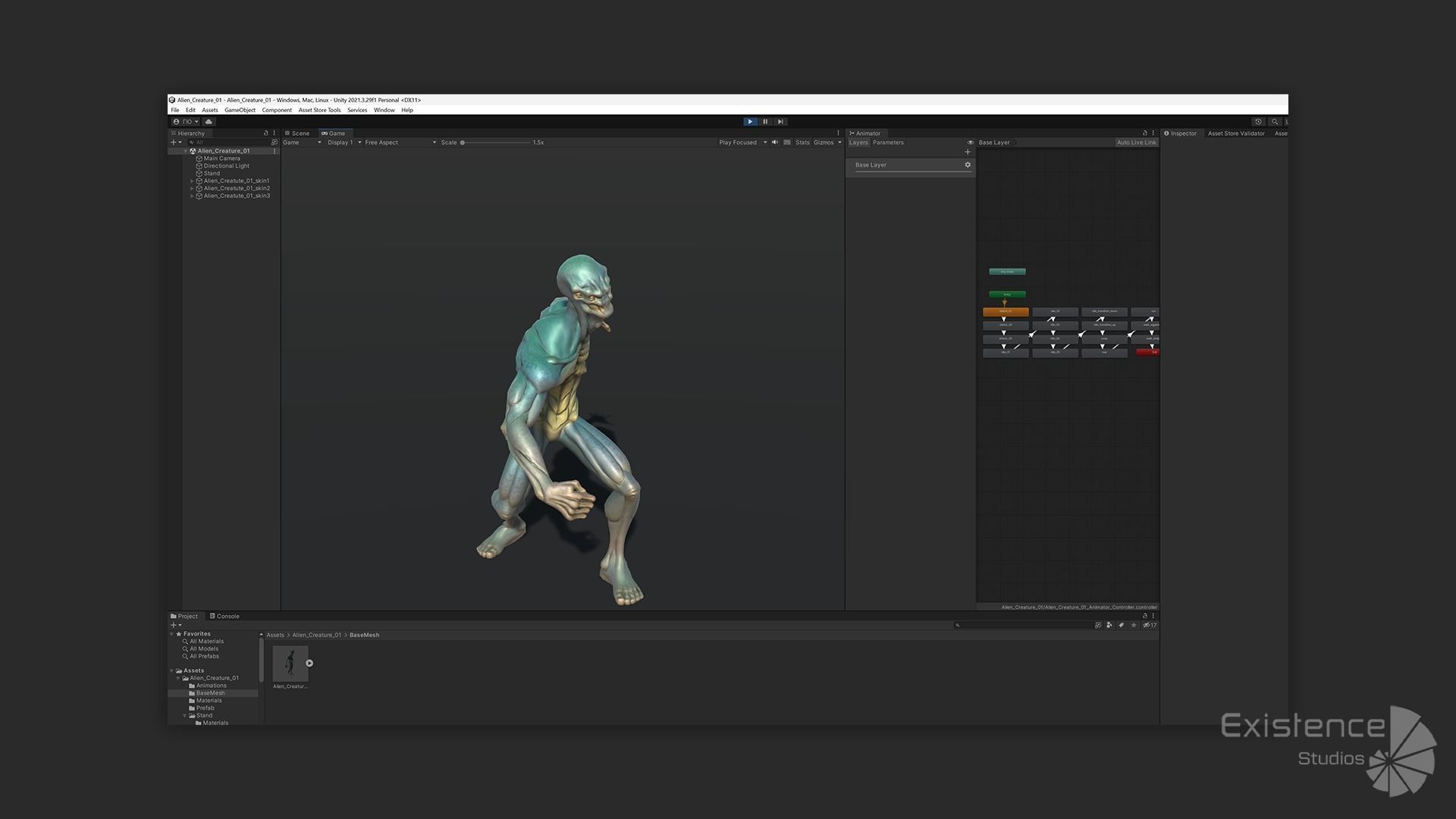This screenshot has height=819, width=1456.
Task: Open the Free Aspect dropdown
Action: pyautogui.click(x=400, y=143)
